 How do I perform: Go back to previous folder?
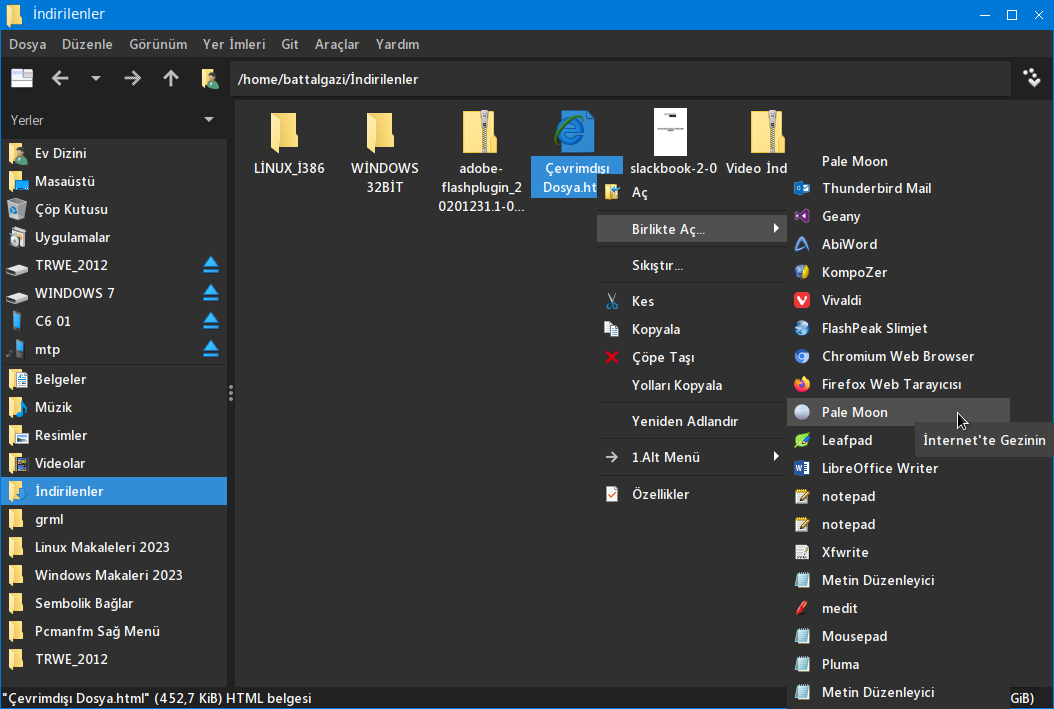pyautogui.click(x=60, y=79)
